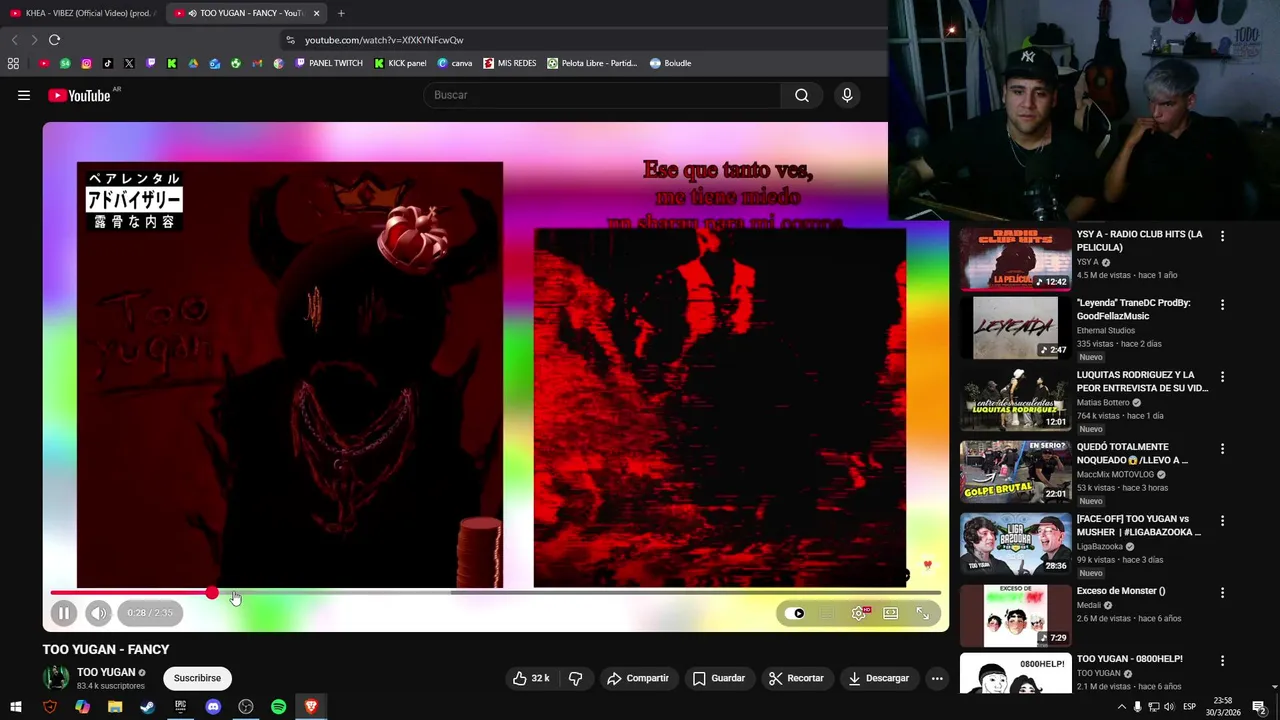Open the X bookmark

click(x=129, y=63)
